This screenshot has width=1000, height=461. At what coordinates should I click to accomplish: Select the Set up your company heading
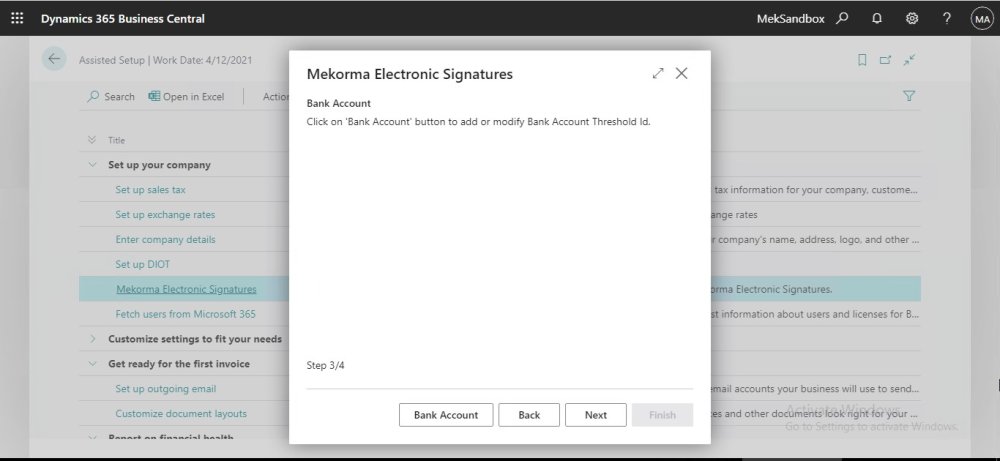click(159, 165)
